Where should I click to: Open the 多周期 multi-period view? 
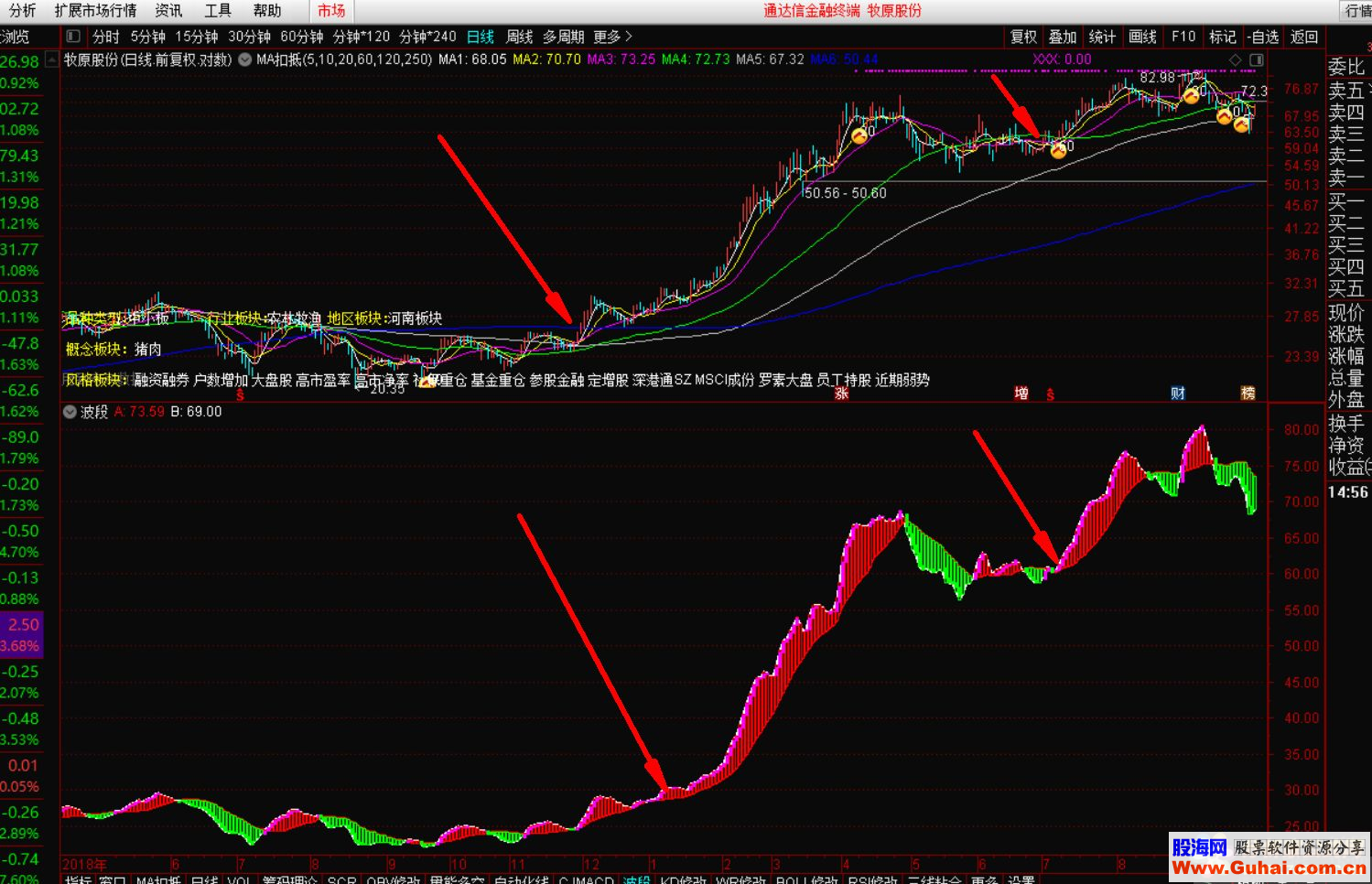click(x=563, y=37)
